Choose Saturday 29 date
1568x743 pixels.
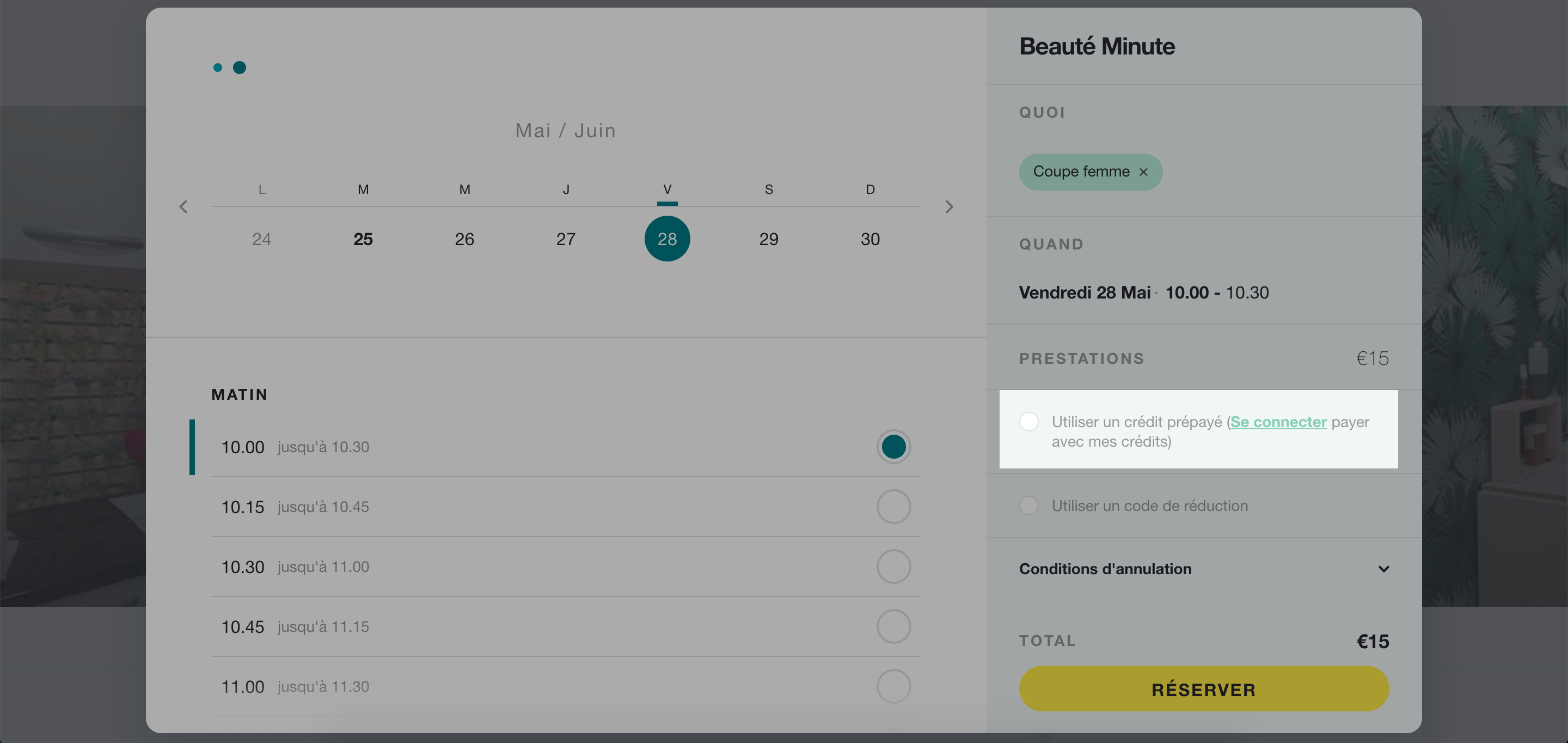(769, 239)
